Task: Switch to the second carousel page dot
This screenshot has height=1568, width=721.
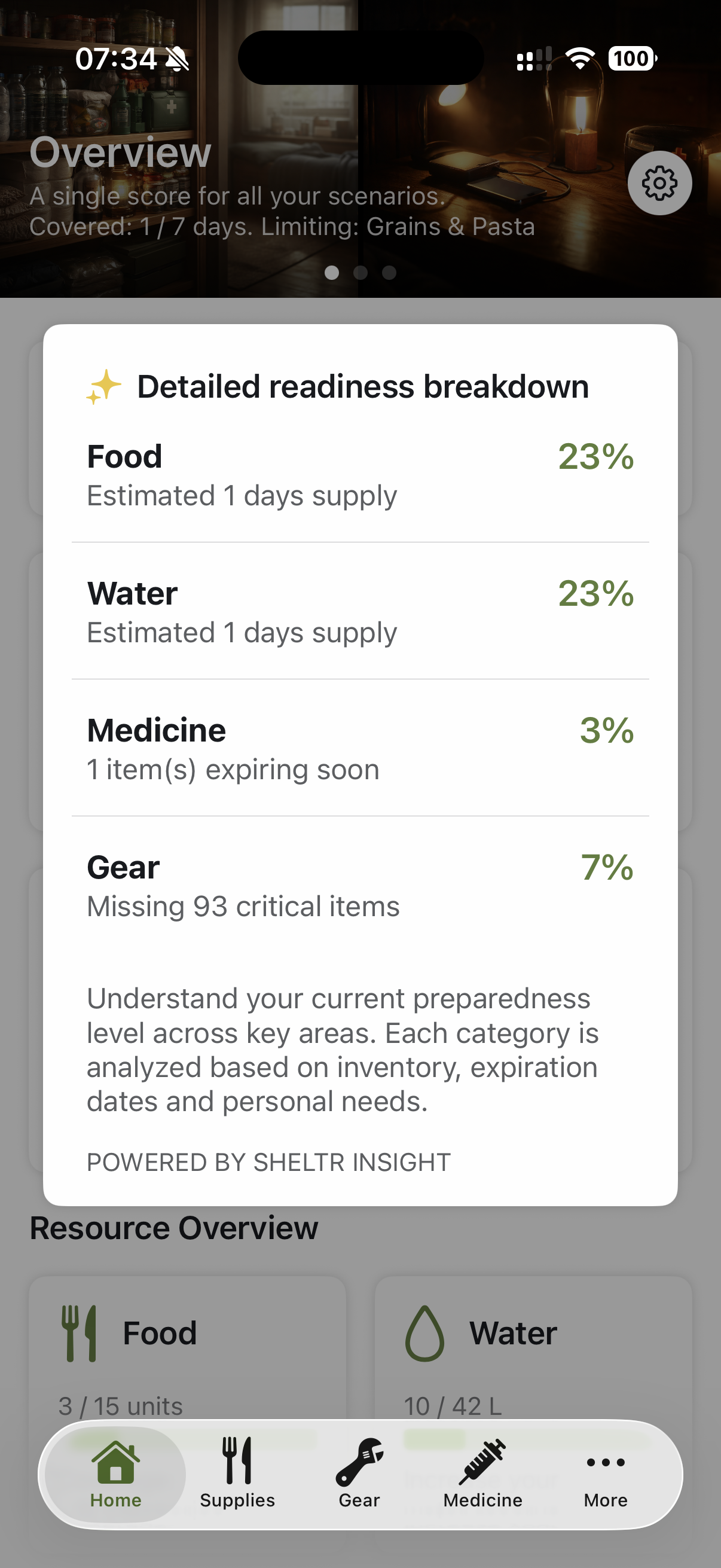Action: [x=360, y=273]
